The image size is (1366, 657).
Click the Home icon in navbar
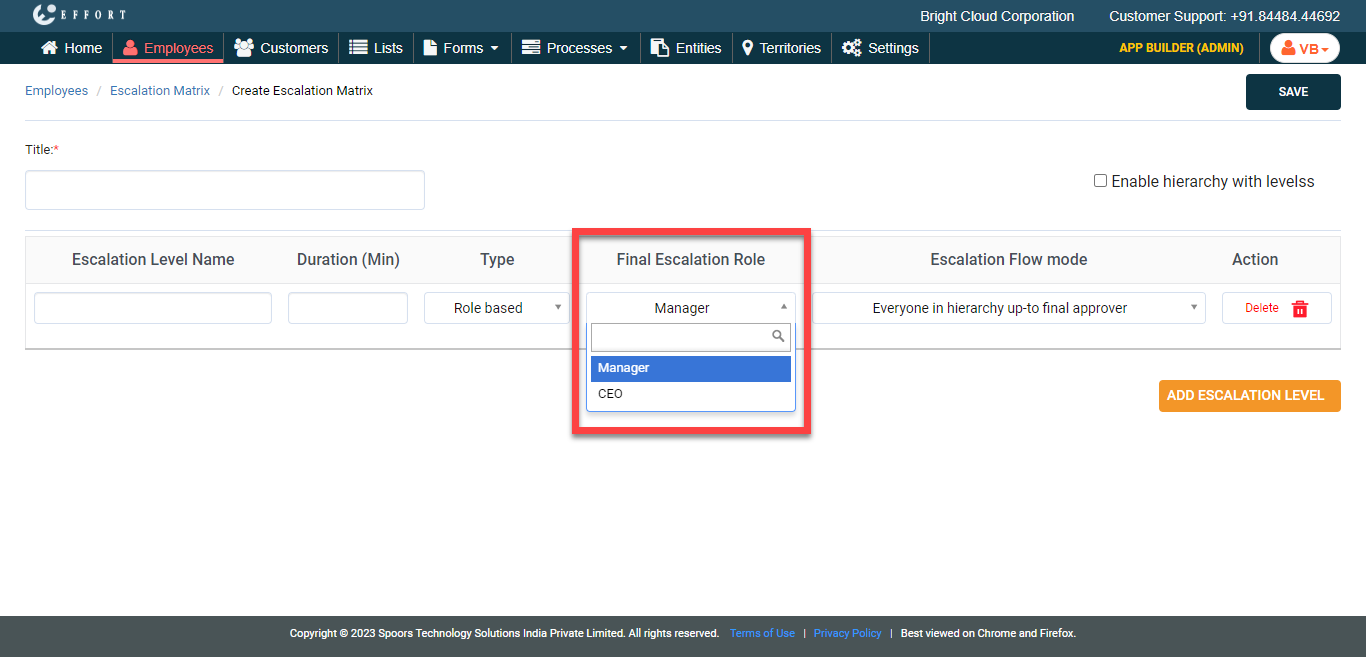pos(49,48)
